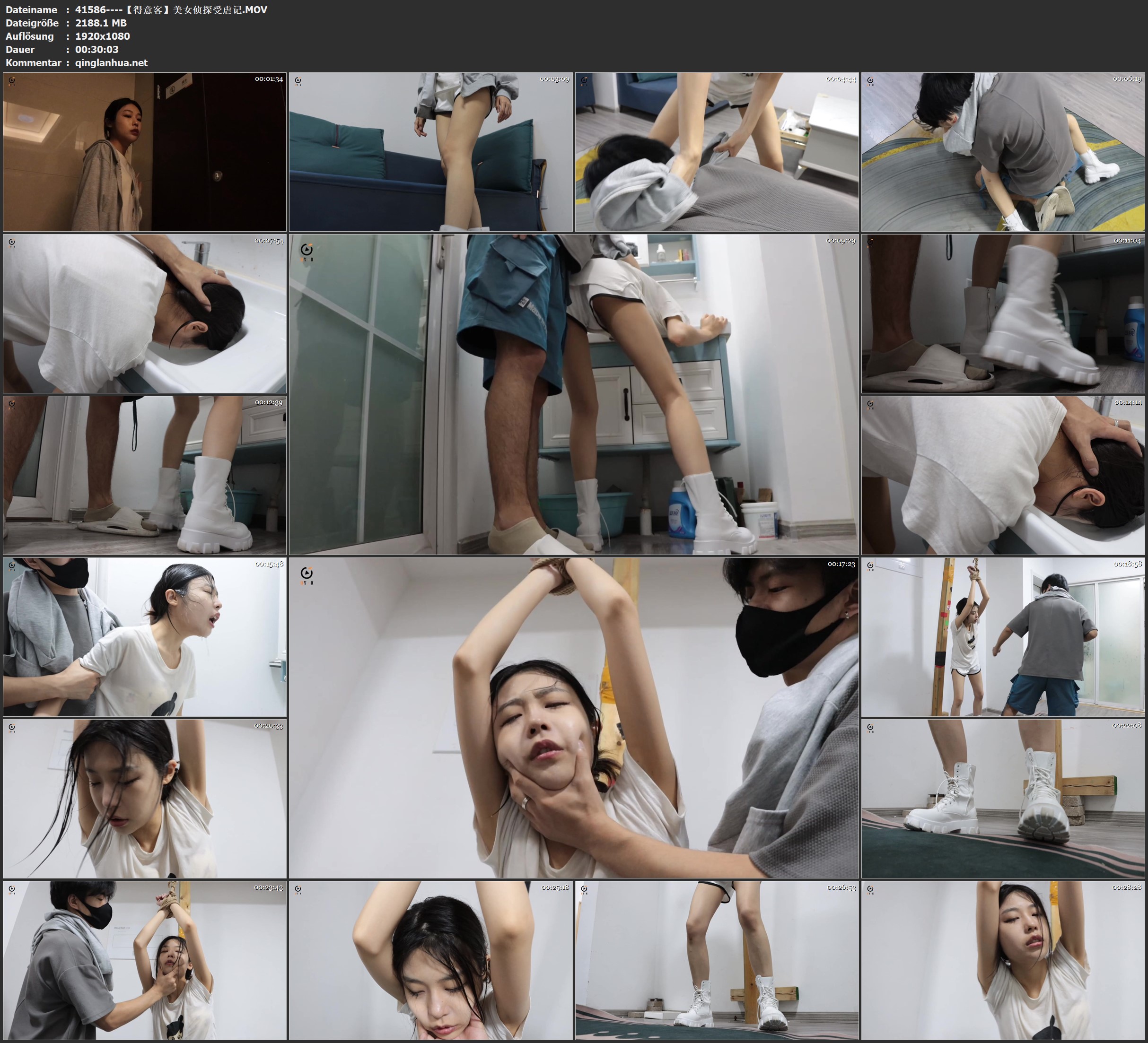1148x1043 pixels.
Task: Click the resolution value 1920x1080
Action: 103,36
